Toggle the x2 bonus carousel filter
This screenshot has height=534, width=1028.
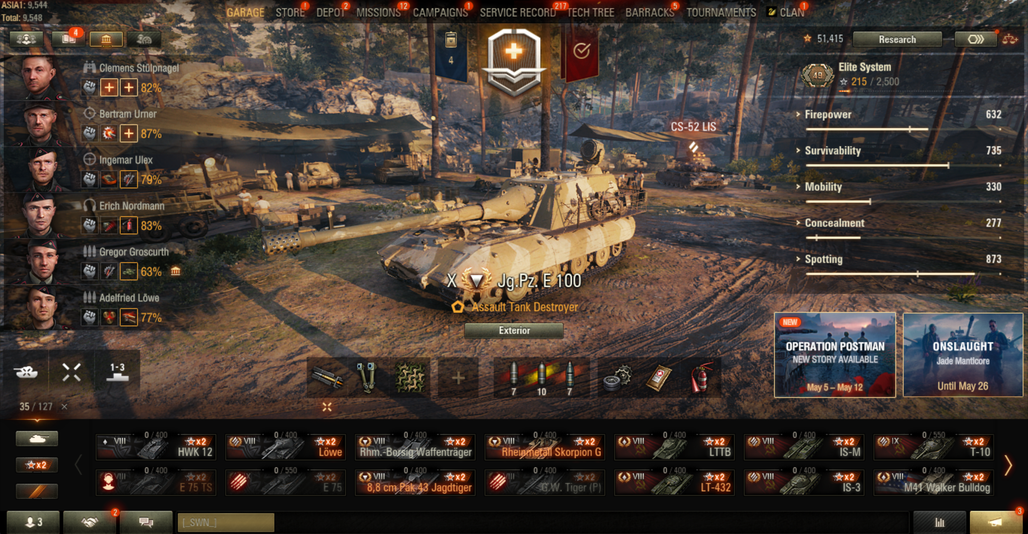[37, 465]
